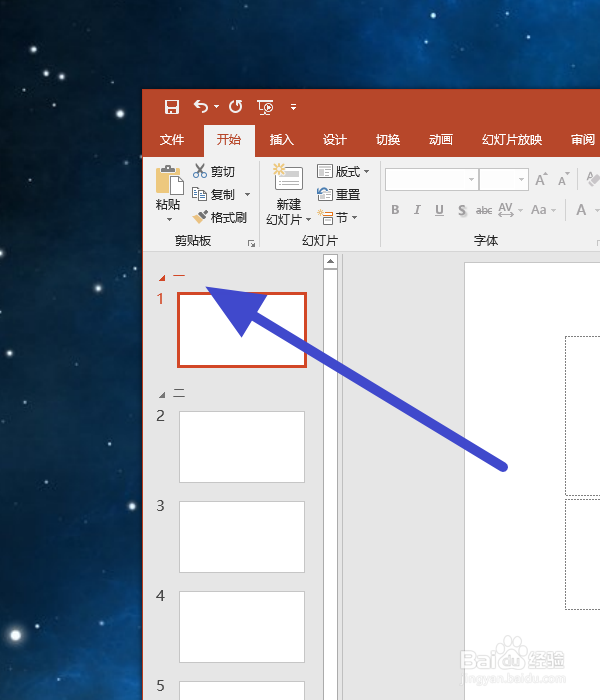
Task: Activate 格式刷 format painter
Action: coord(220,217)
